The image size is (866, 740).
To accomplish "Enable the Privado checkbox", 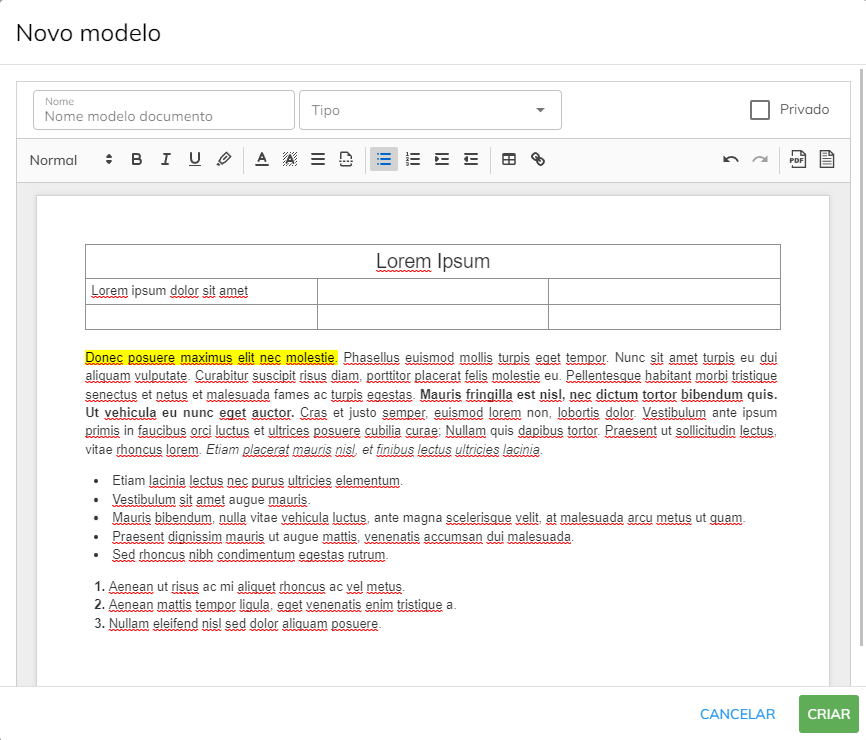I will pos(760,110).
